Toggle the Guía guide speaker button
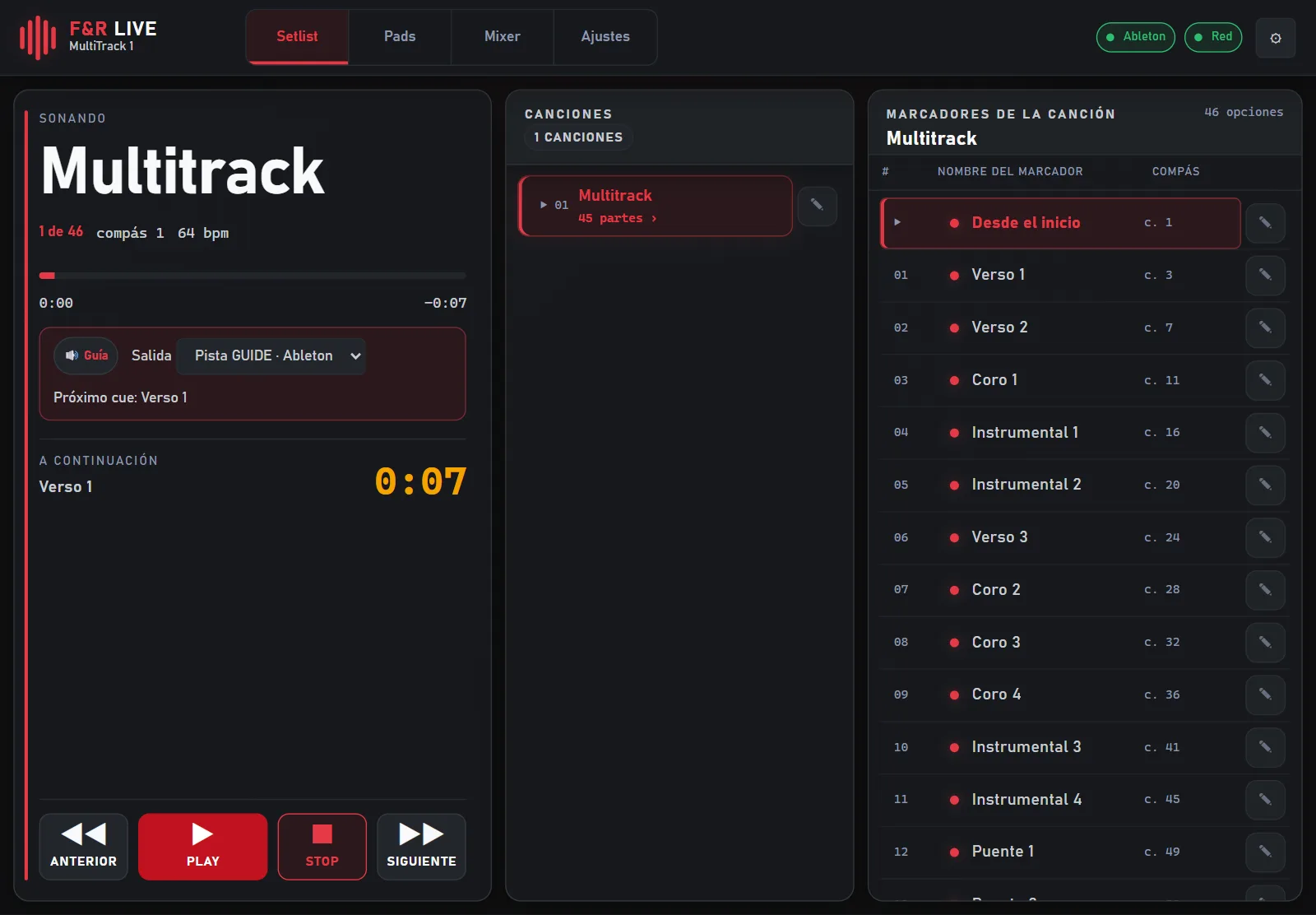The width and height of the screenshot is (1316, 915). 86,355
